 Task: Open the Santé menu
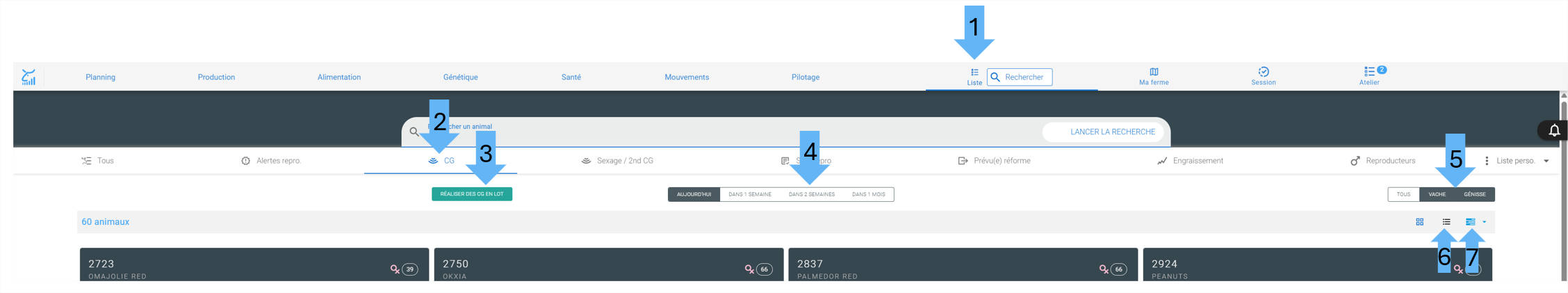[x=571, y=77]
